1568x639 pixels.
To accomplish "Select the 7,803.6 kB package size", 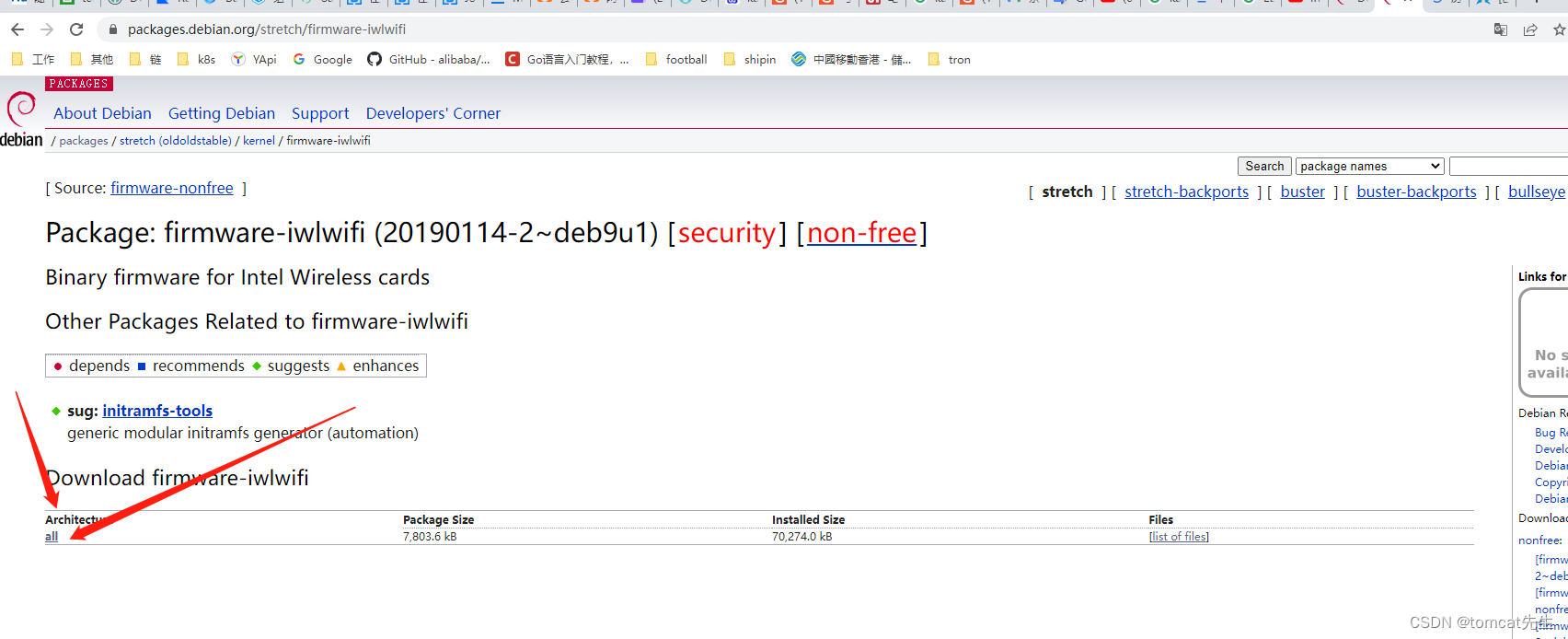I will (430, 537).
